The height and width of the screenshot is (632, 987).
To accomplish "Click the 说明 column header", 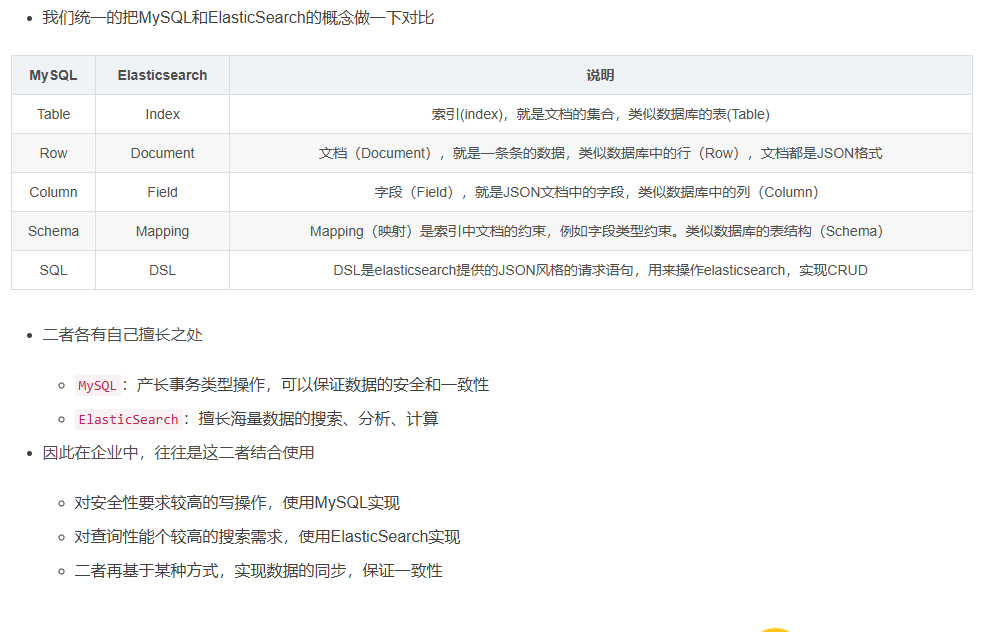I will pos(601,76).
